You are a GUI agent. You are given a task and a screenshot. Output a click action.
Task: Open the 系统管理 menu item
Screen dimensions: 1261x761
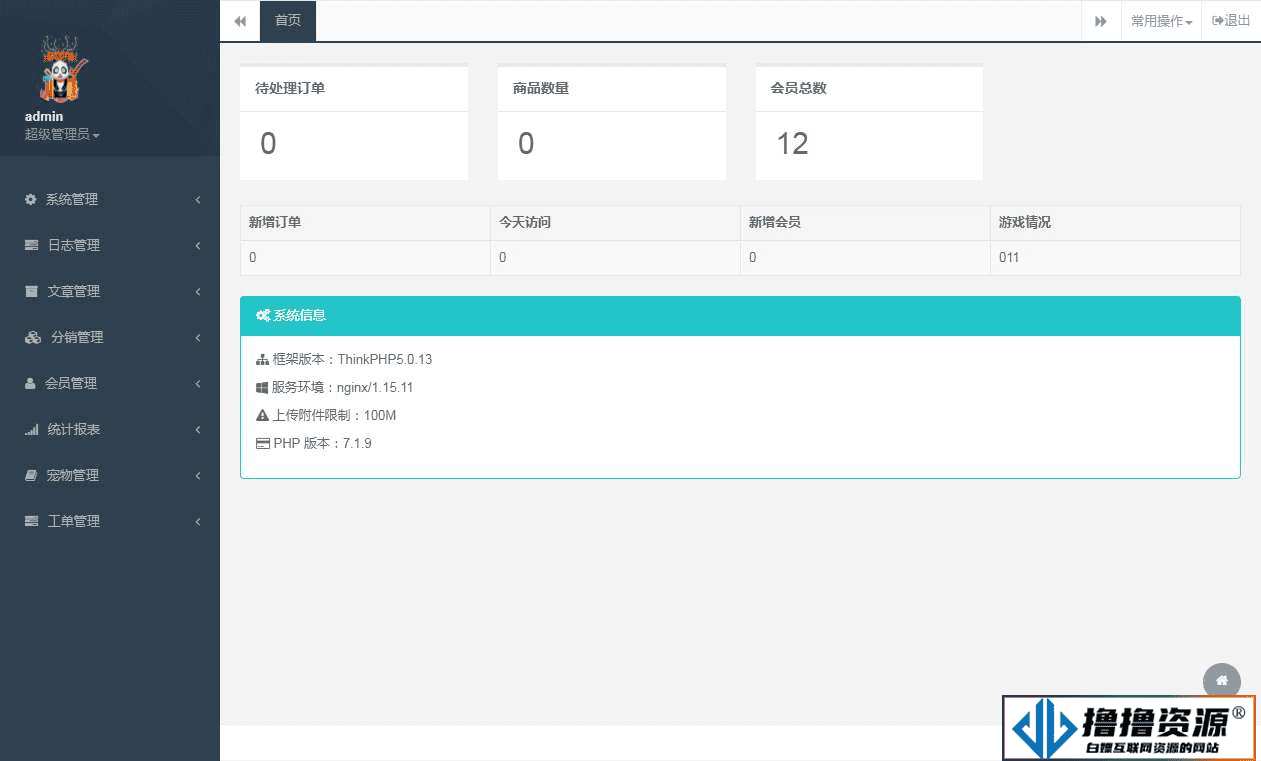(110, 199)
